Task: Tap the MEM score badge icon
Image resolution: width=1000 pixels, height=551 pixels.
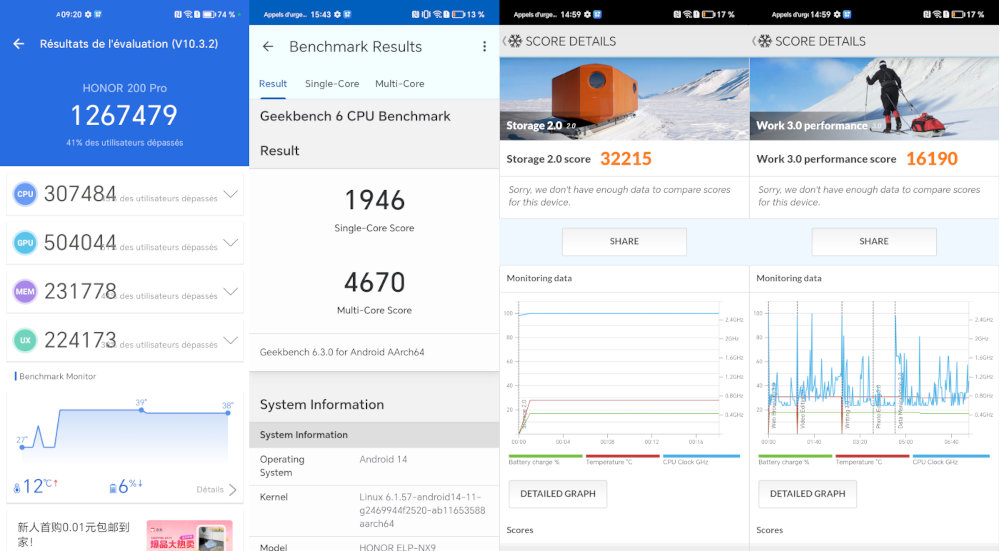Action: click(25, 291)
